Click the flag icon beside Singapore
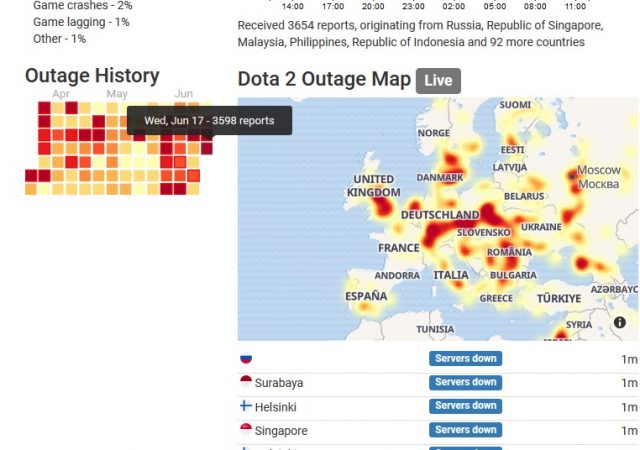The height and width of the screenshot is (450, 640). (246, 430)
